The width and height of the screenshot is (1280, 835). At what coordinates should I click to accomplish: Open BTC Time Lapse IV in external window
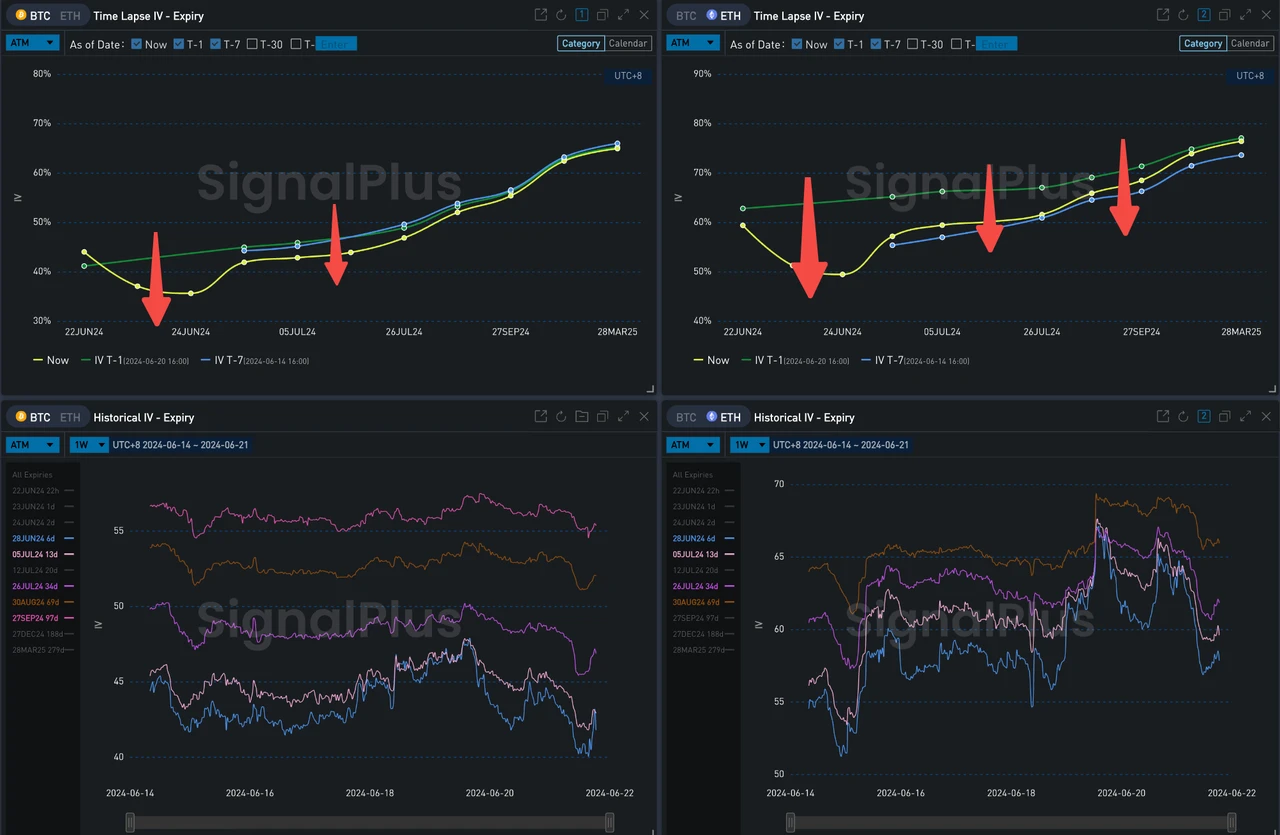click(x=541, y=15)
